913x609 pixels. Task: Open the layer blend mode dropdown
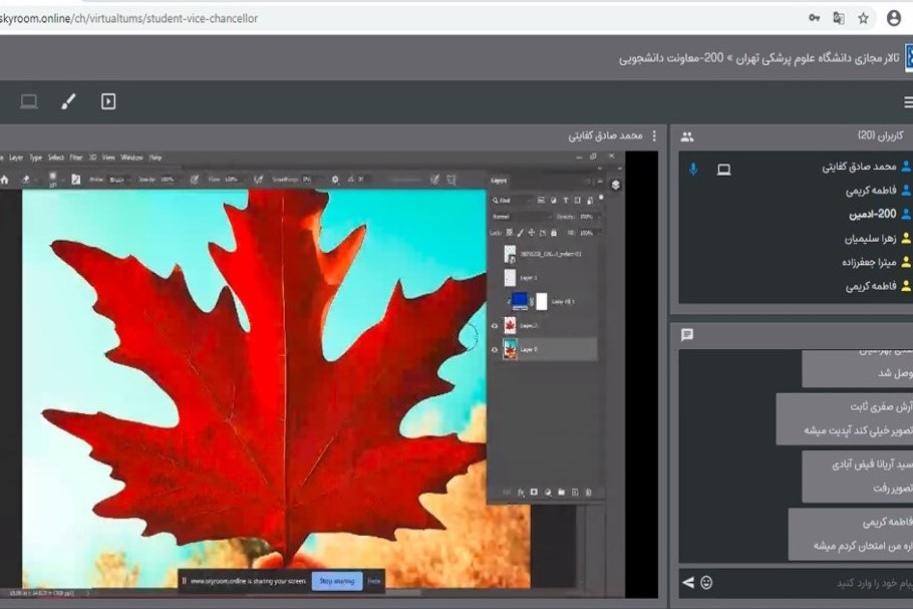click(520, 216)
